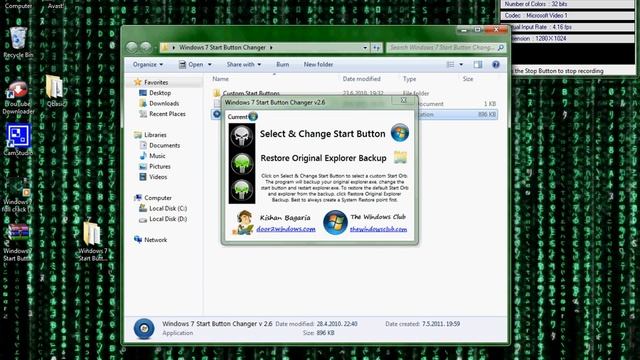Close the Start Button Changer v2.6 dialog
This screenshot has height=360, width=640.
403,100
